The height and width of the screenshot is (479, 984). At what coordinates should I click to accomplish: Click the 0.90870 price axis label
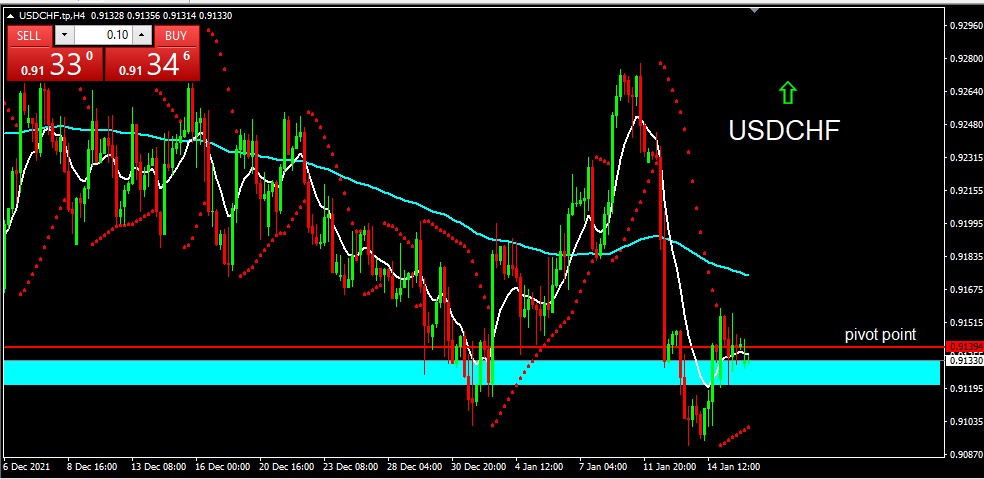coord(965,454)
